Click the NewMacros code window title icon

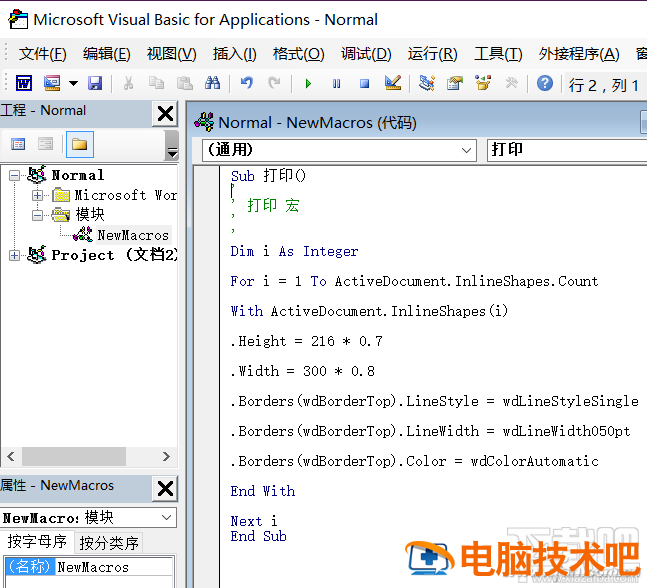pyautogui.click(x=204, y=122)
